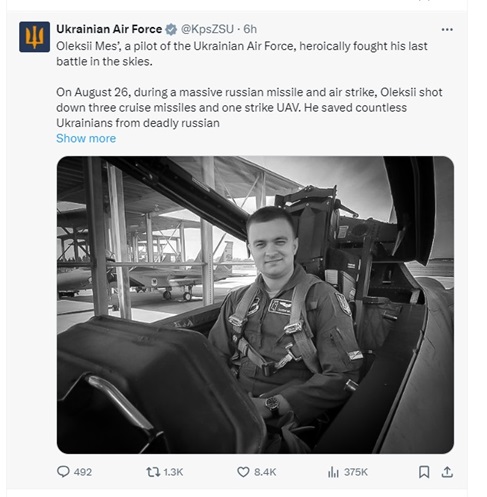Open the Ukrainian Air Force trident avatar
Image resolution: width=487 pixels, height=497 pixels.
[x=34, y=37]
